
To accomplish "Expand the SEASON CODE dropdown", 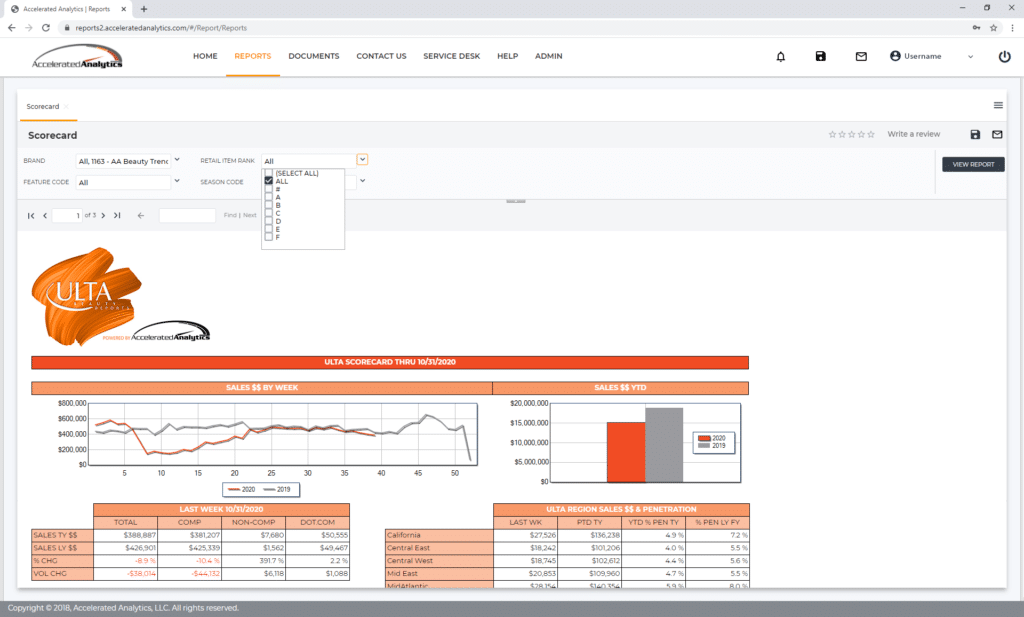I will [x=361, y=181].
